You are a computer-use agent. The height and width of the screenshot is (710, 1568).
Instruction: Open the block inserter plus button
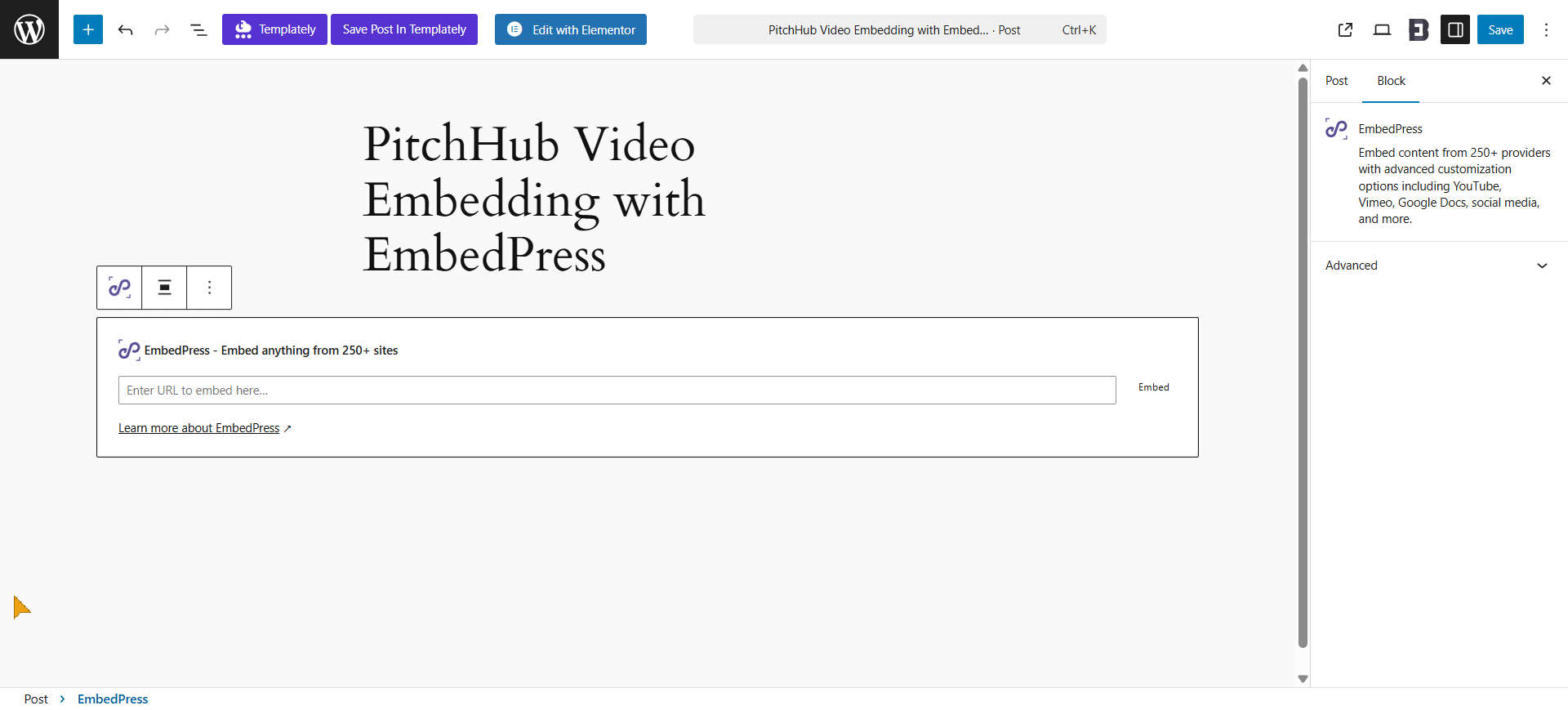click(x=88, y=29)
